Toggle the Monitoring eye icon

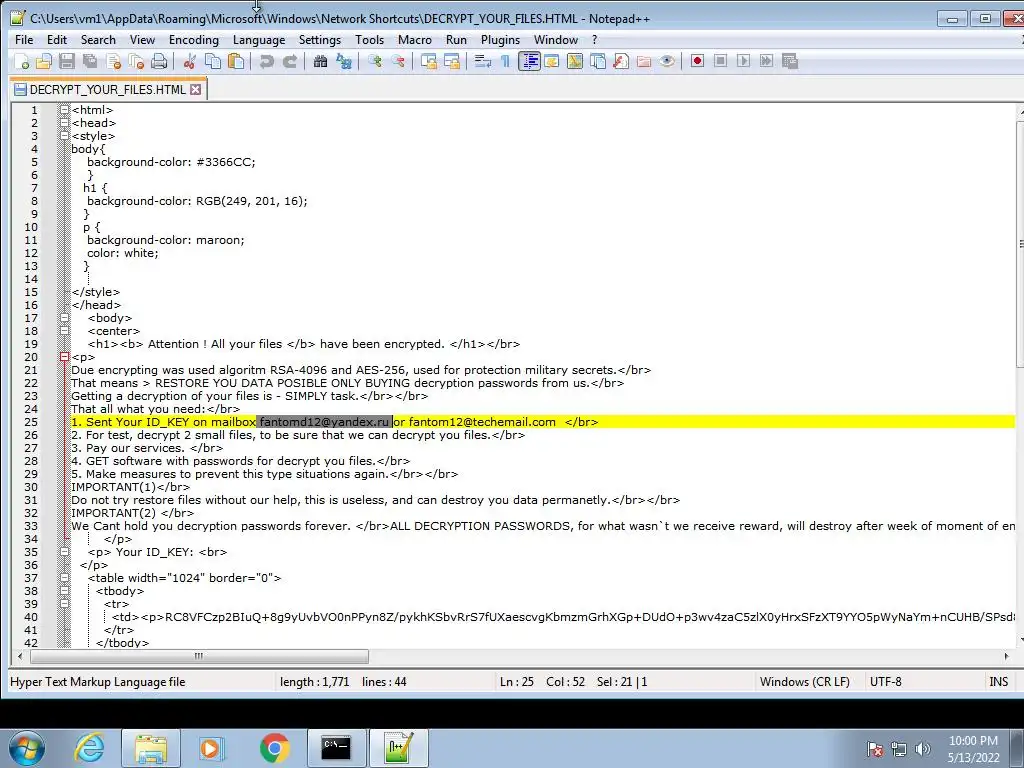click(x=667, y=61)
